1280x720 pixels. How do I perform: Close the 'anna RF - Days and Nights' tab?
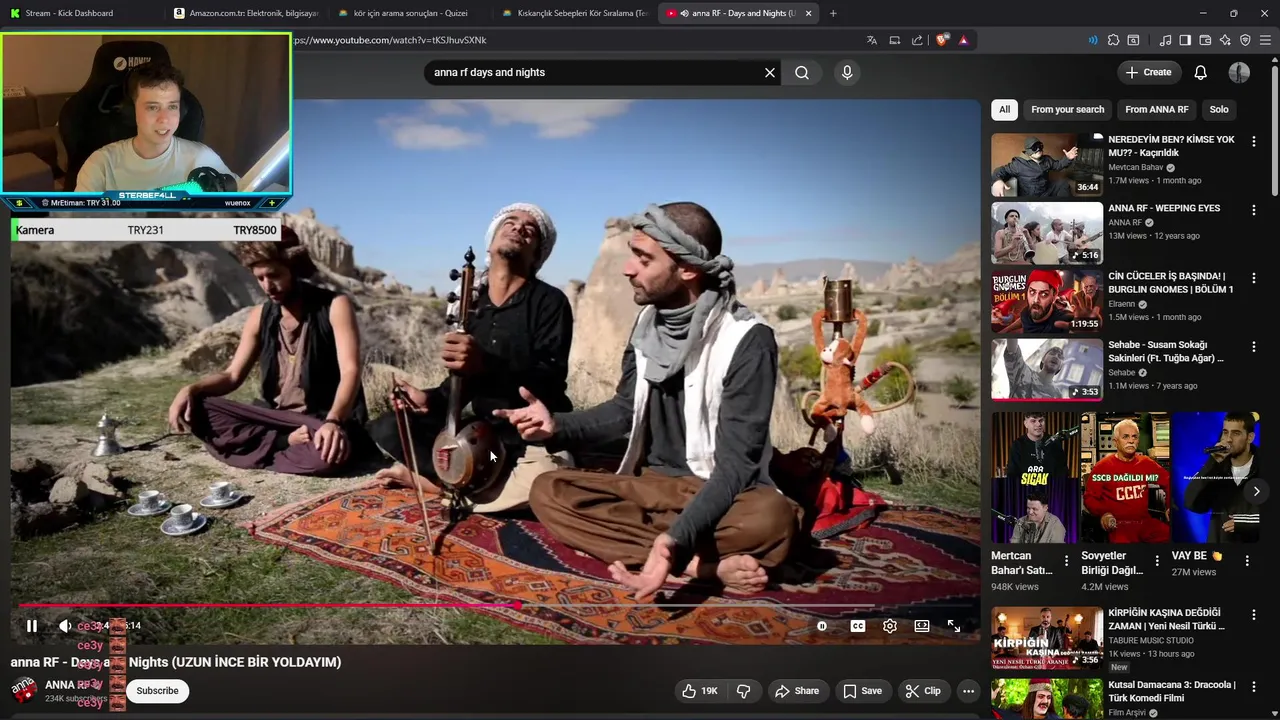[x=808, y=13]
